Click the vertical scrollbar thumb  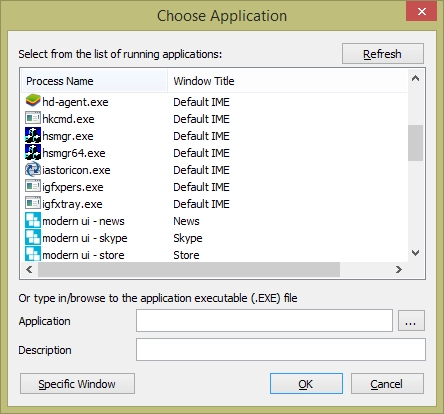coord(415,143)
